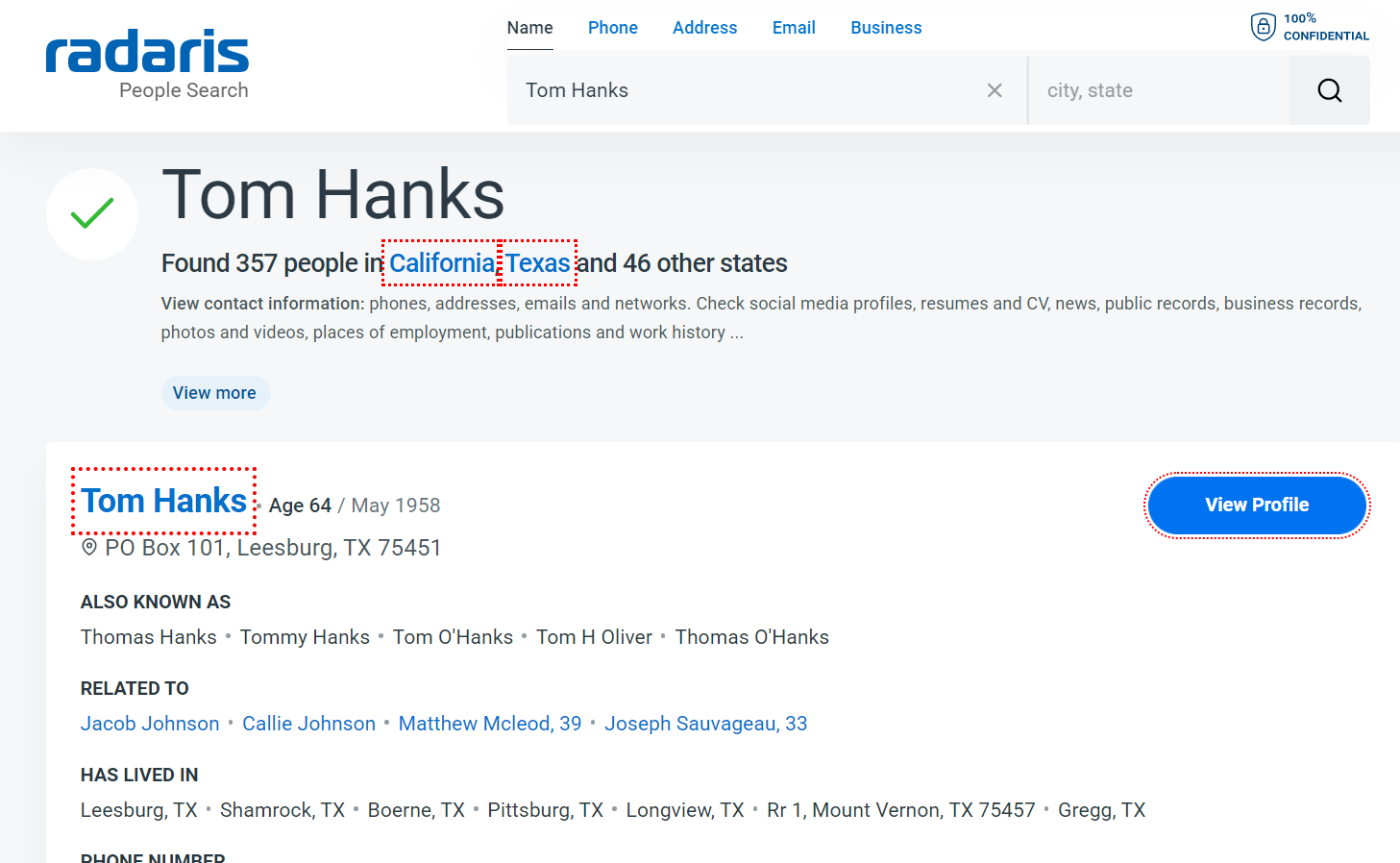Open the Texas state link
The image size is (1400, 863).
click(538, 263)
